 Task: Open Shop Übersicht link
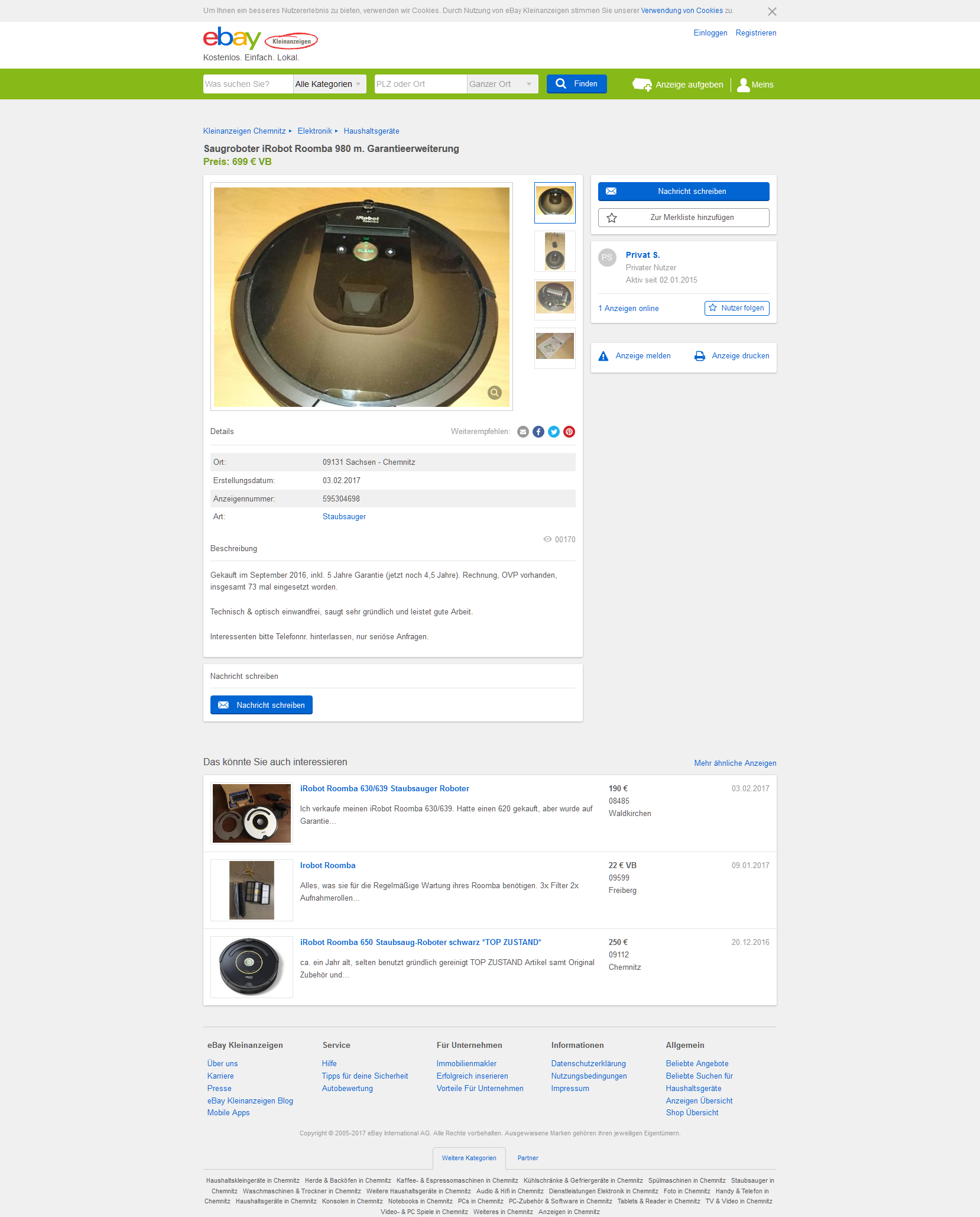pos(692,1113)
